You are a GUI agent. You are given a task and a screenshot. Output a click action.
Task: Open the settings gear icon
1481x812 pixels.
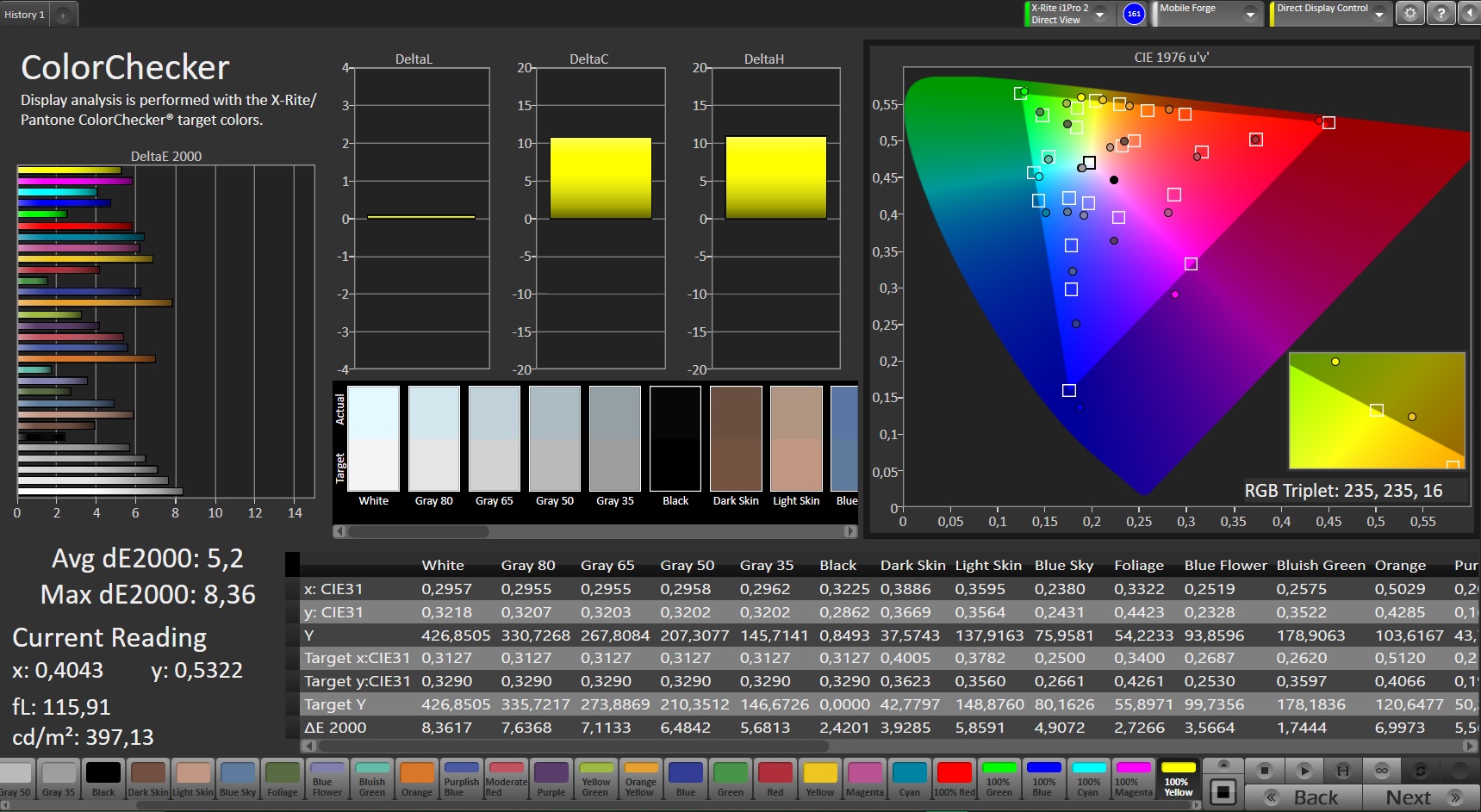[1409, 14]
